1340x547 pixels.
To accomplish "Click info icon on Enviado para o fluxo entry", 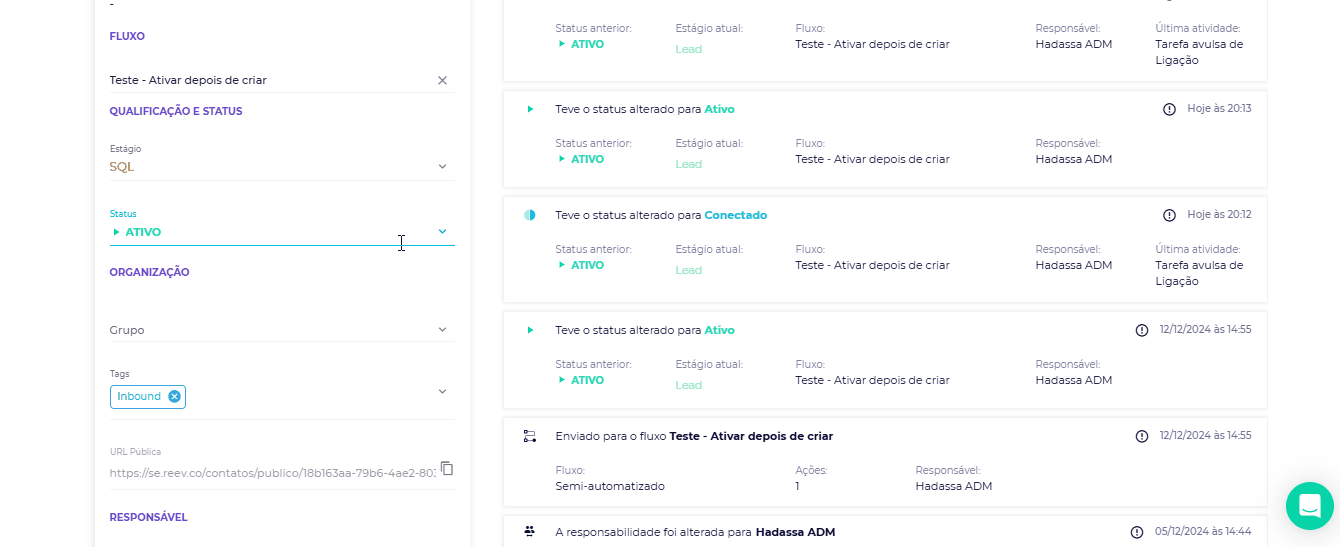I will [x=1142, y=436].
